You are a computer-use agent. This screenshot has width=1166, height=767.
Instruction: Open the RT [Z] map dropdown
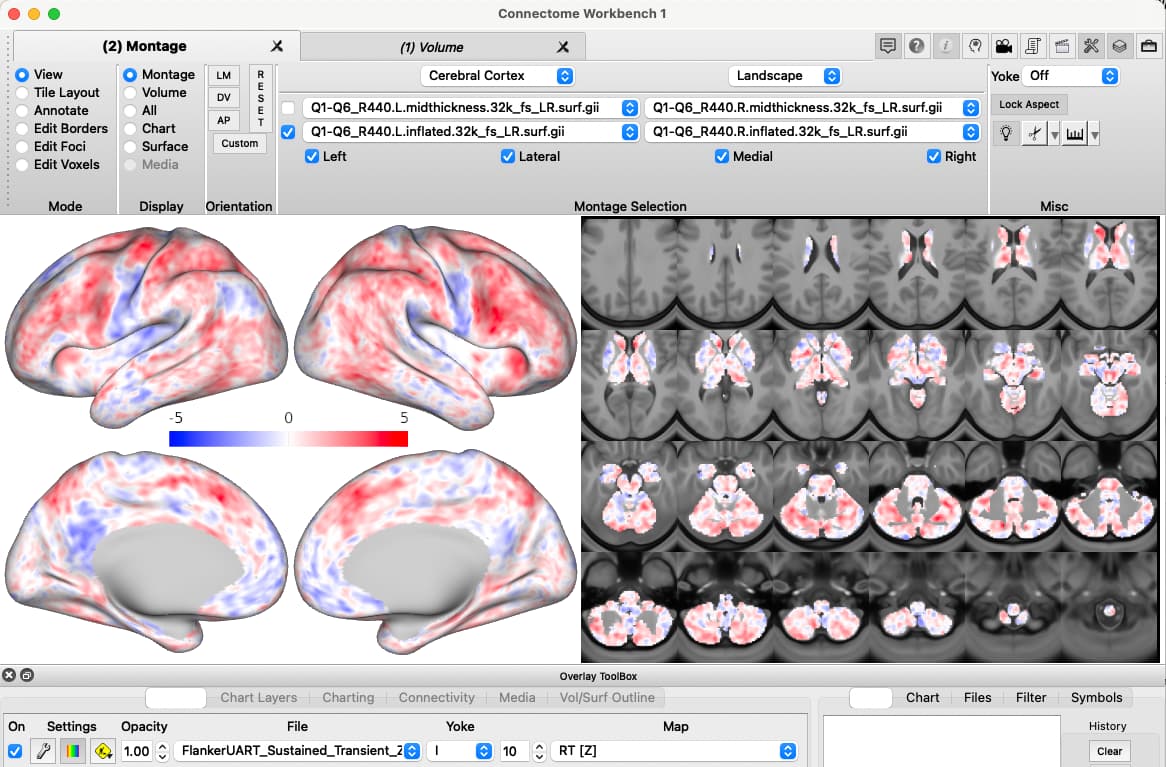(x=674, y=751)
